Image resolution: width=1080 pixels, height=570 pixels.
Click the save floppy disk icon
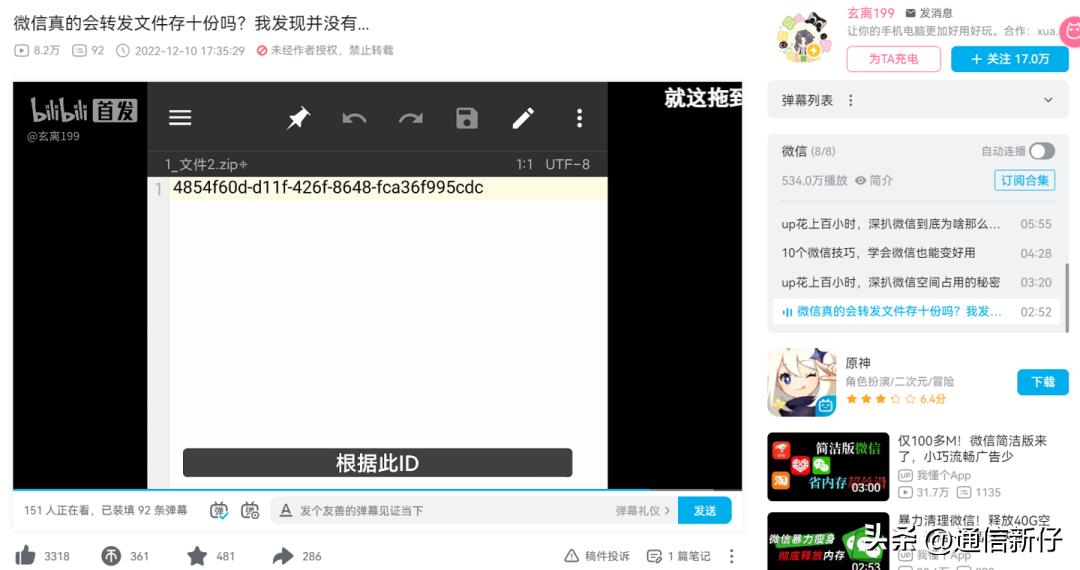pyautogui.click(x=467, y=118)
